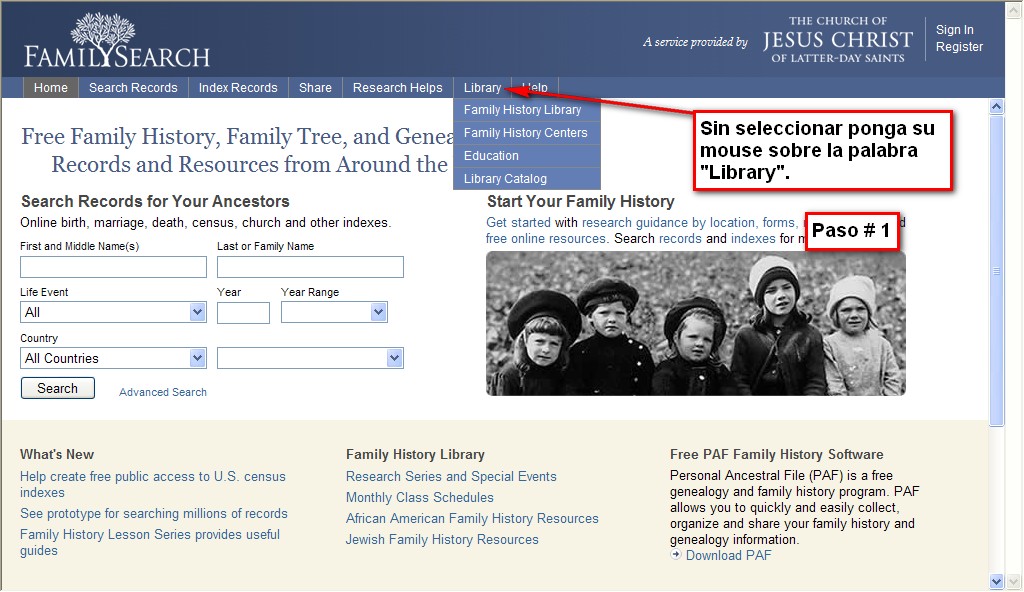The height and width of the screenshot is (592, 1024).
Task: Click the children photograph thumbnail
Action: (695, 322)
